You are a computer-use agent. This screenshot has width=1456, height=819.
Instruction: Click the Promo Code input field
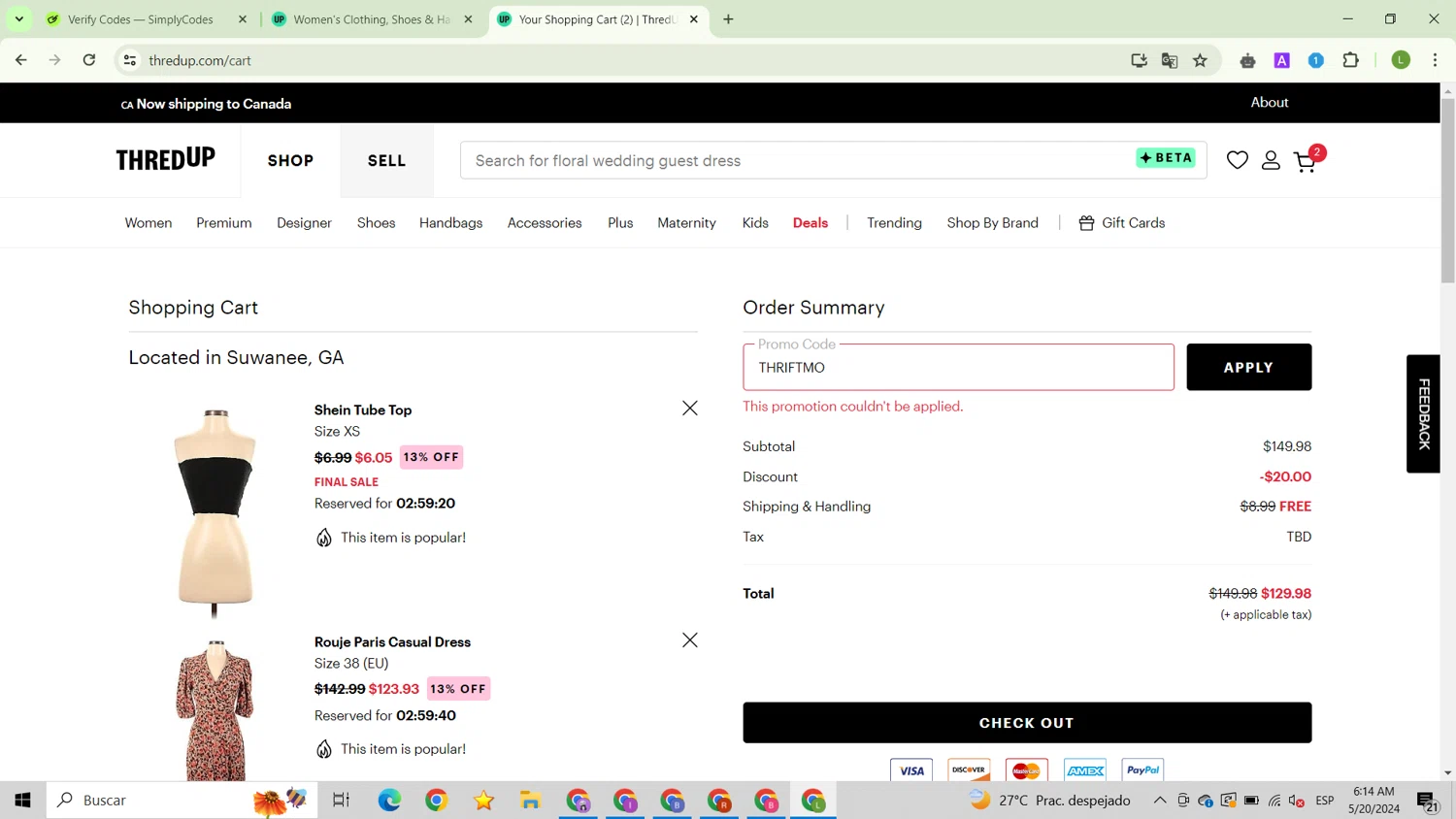coord(957,368)
